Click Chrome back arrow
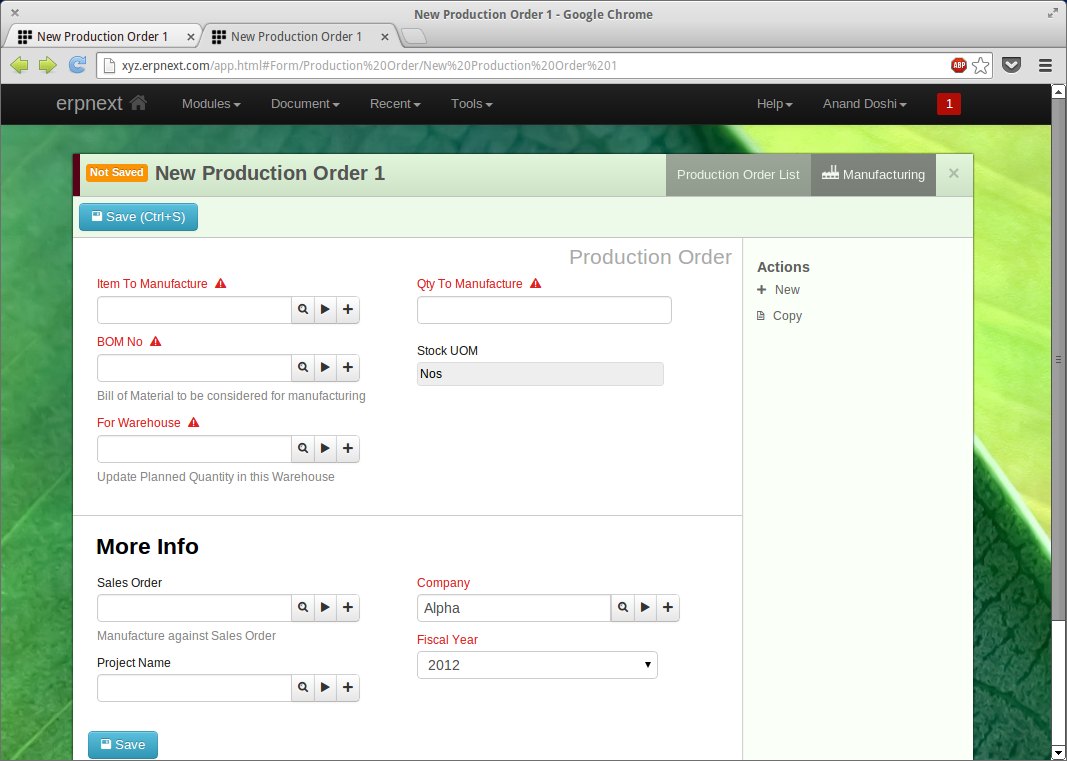 (20, 65)
